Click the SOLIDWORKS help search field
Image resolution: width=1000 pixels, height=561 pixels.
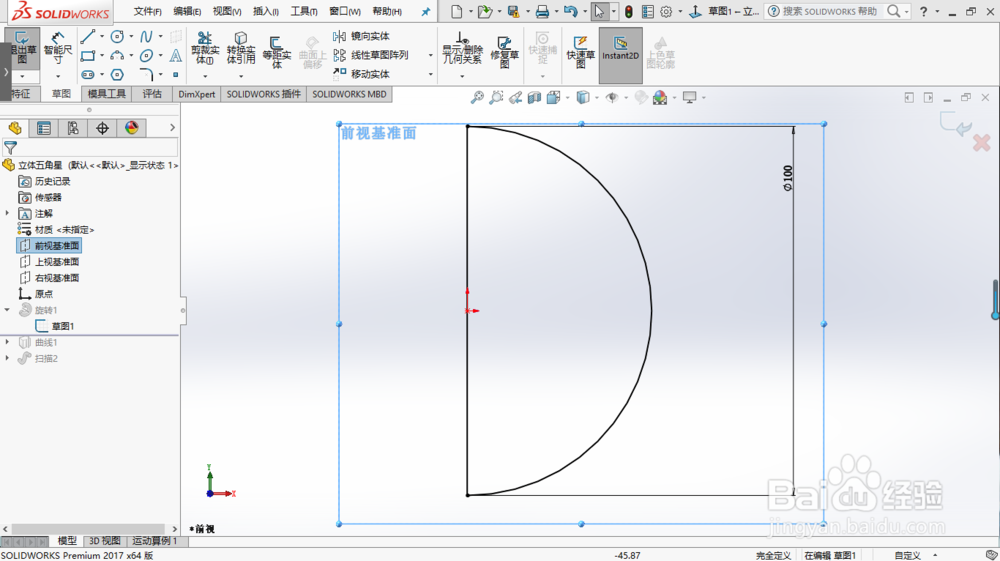[x=828, y=11]
